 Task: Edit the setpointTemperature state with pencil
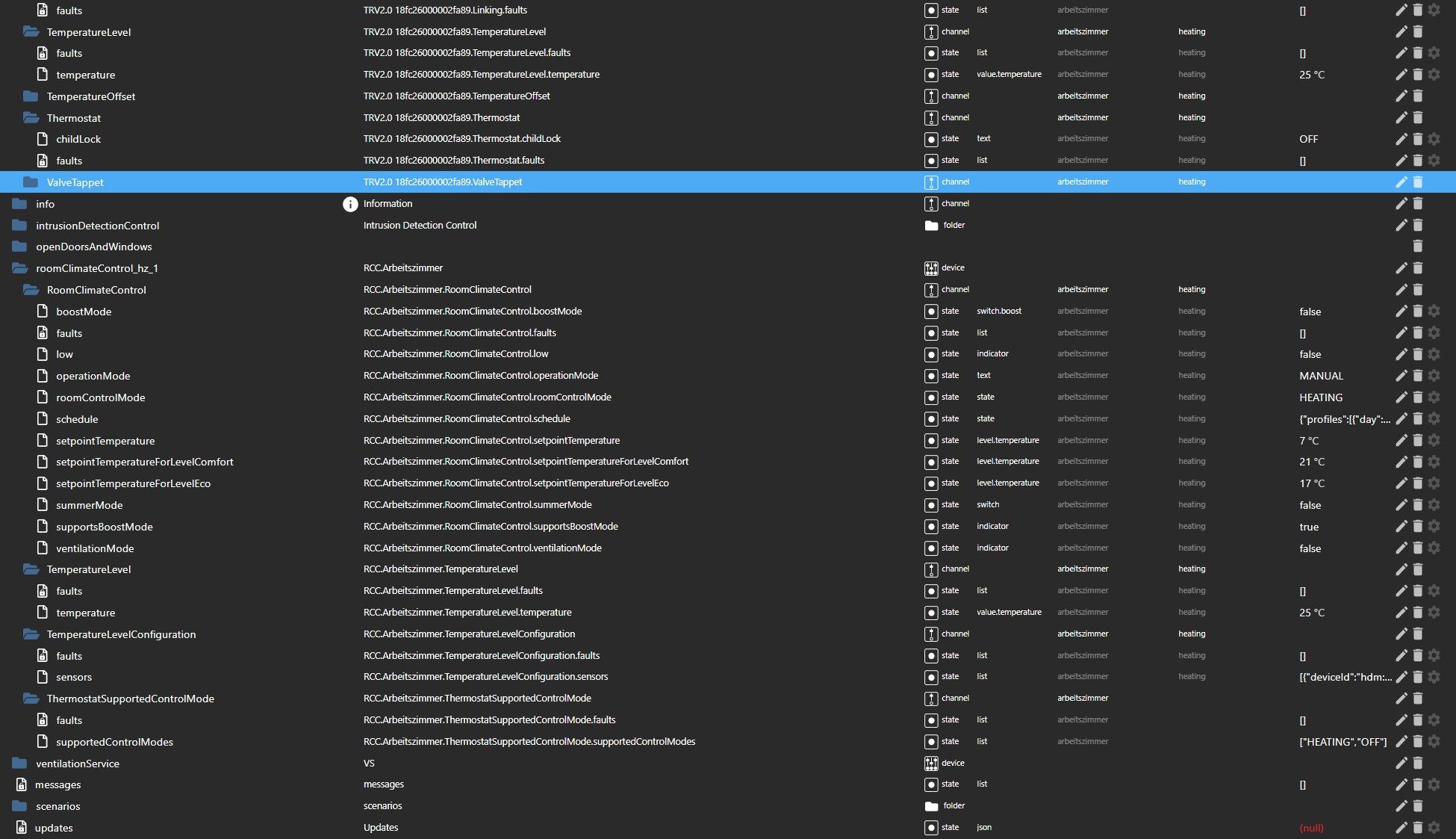click(x=1401, y=441)
